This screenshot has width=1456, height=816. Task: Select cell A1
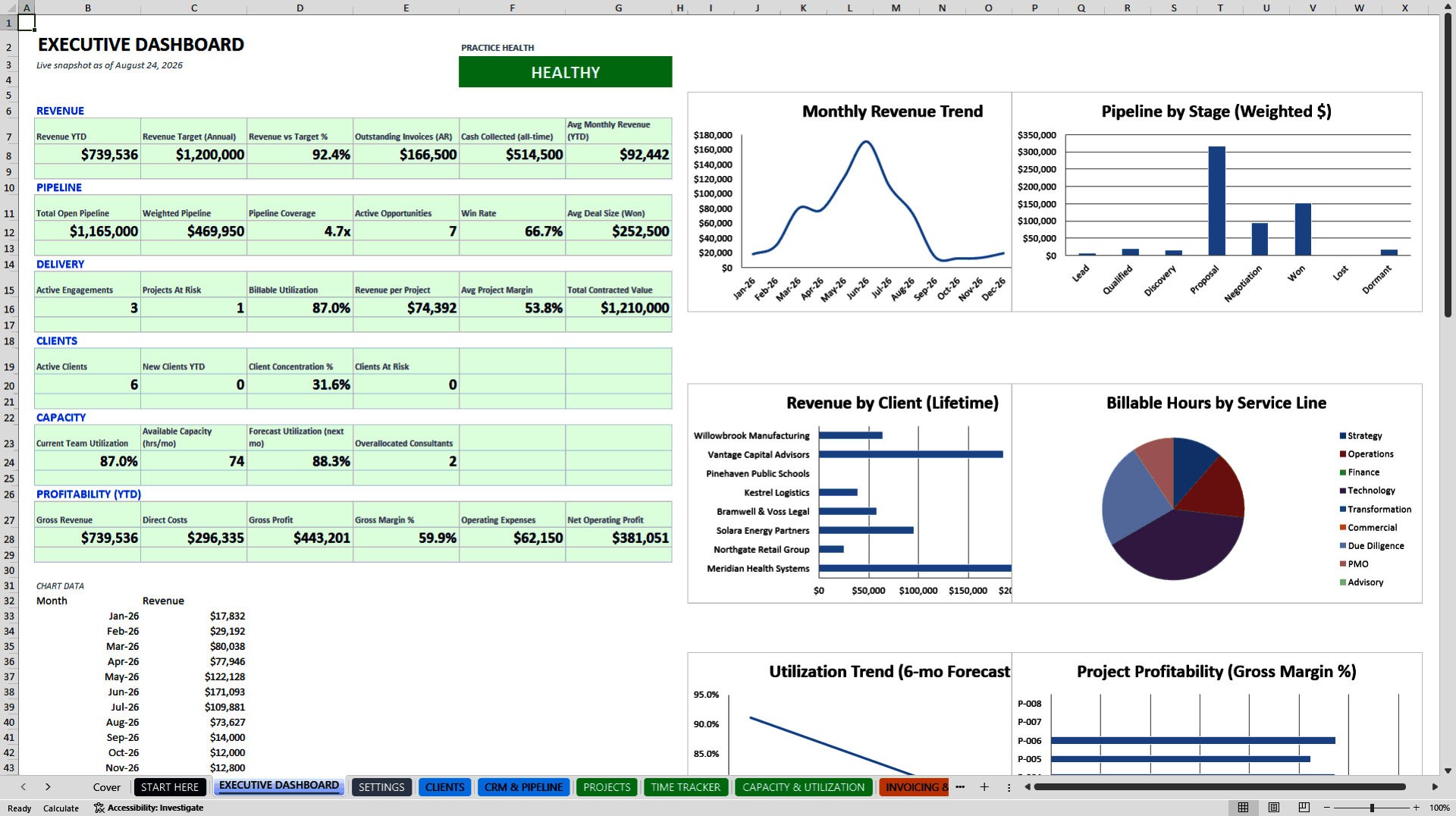click(x=27, y=22)
